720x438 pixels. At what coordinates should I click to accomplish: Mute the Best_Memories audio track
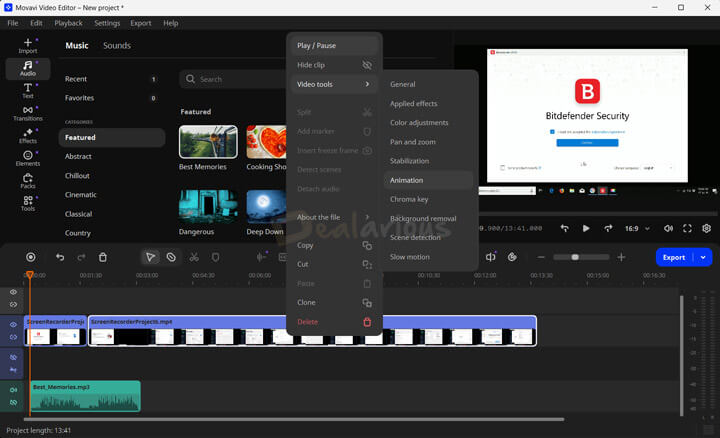[13, 390]
